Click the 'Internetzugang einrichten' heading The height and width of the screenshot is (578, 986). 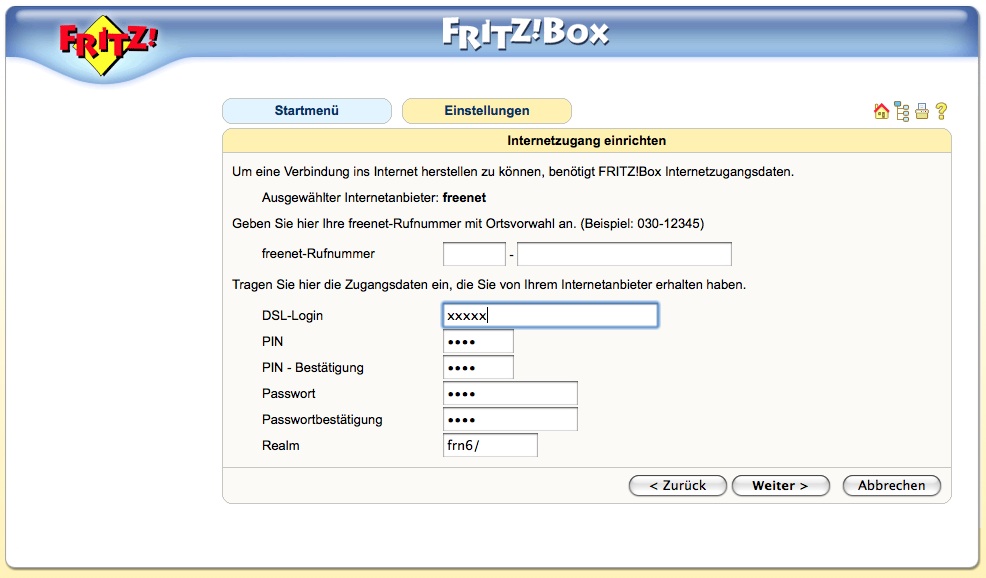587,141
